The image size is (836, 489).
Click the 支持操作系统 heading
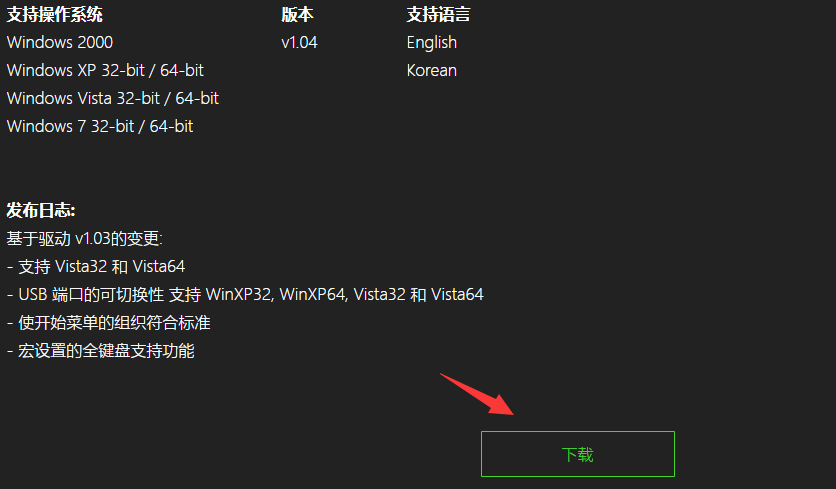pyautogui.click(x=54, y=14)
